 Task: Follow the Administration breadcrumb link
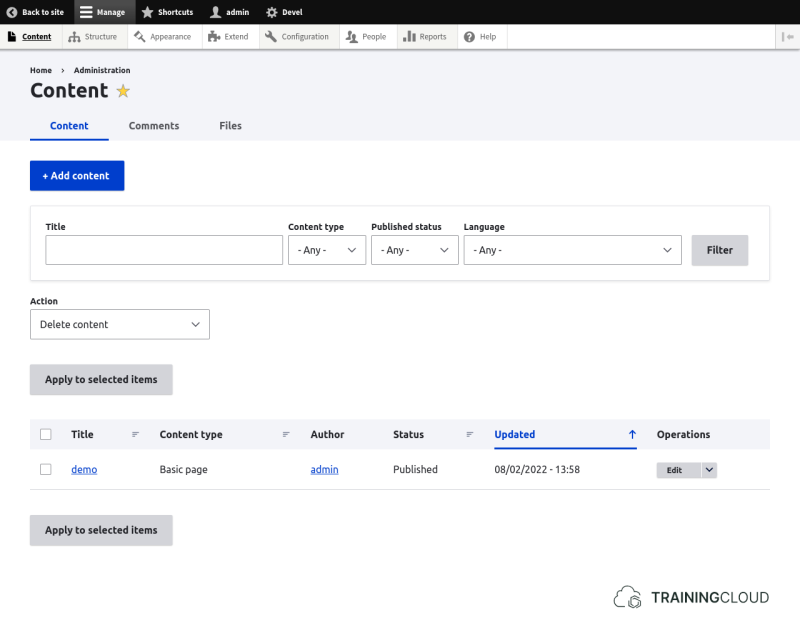(102, 70)
